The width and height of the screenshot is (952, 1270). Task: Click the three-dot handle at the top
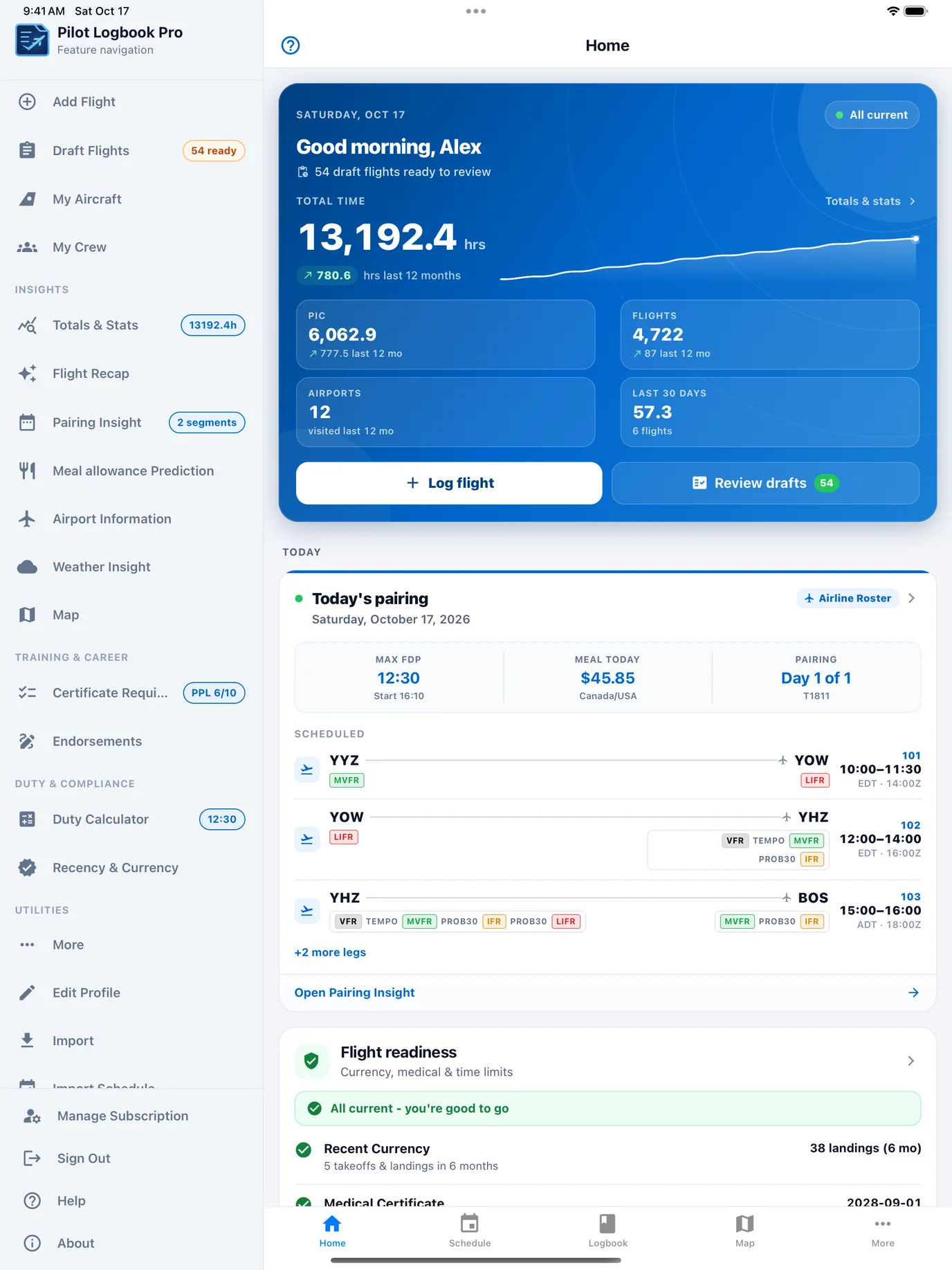pos(476,11)
